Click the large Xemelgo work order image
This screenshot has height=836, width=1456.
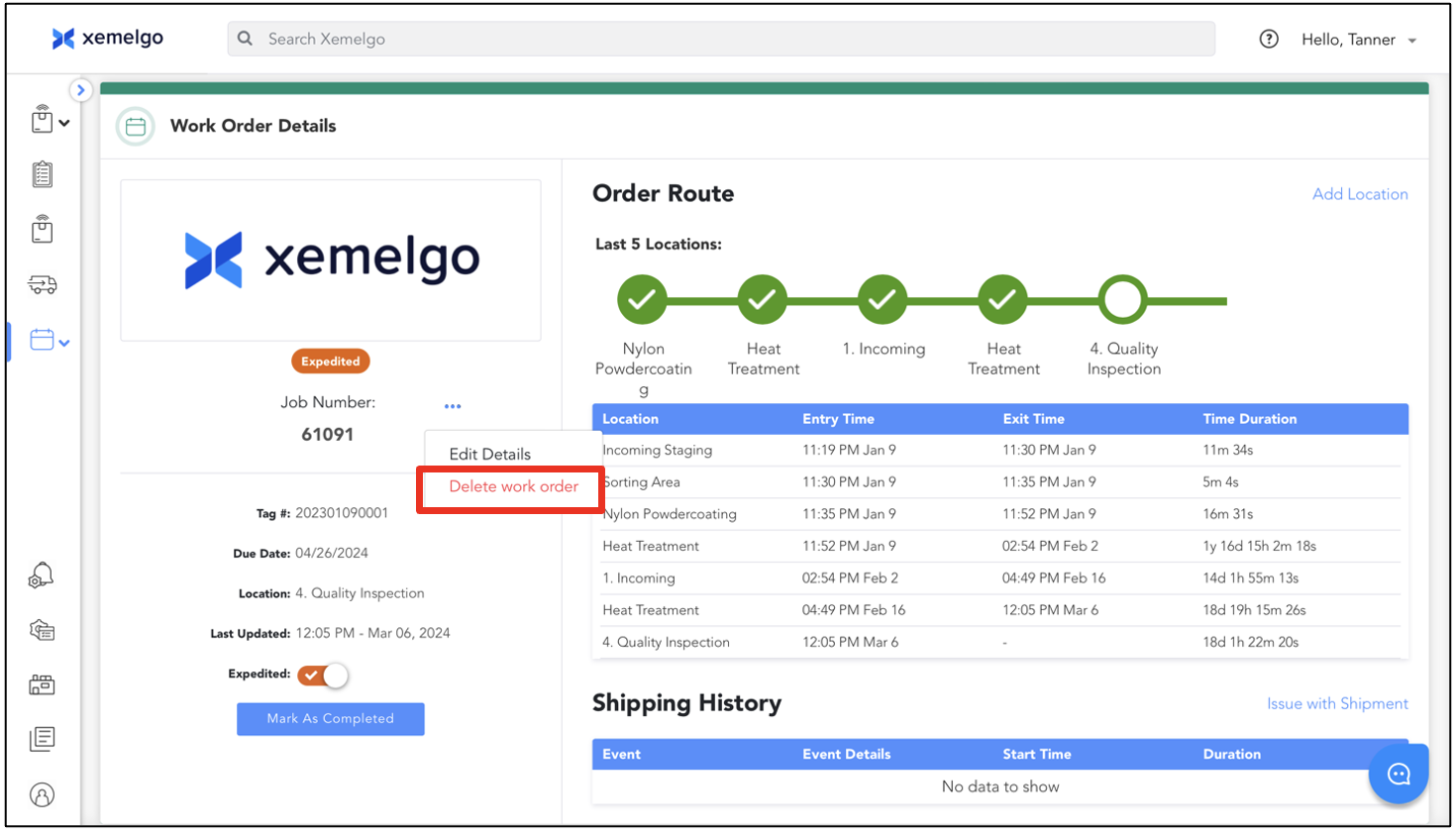[331, 261]
